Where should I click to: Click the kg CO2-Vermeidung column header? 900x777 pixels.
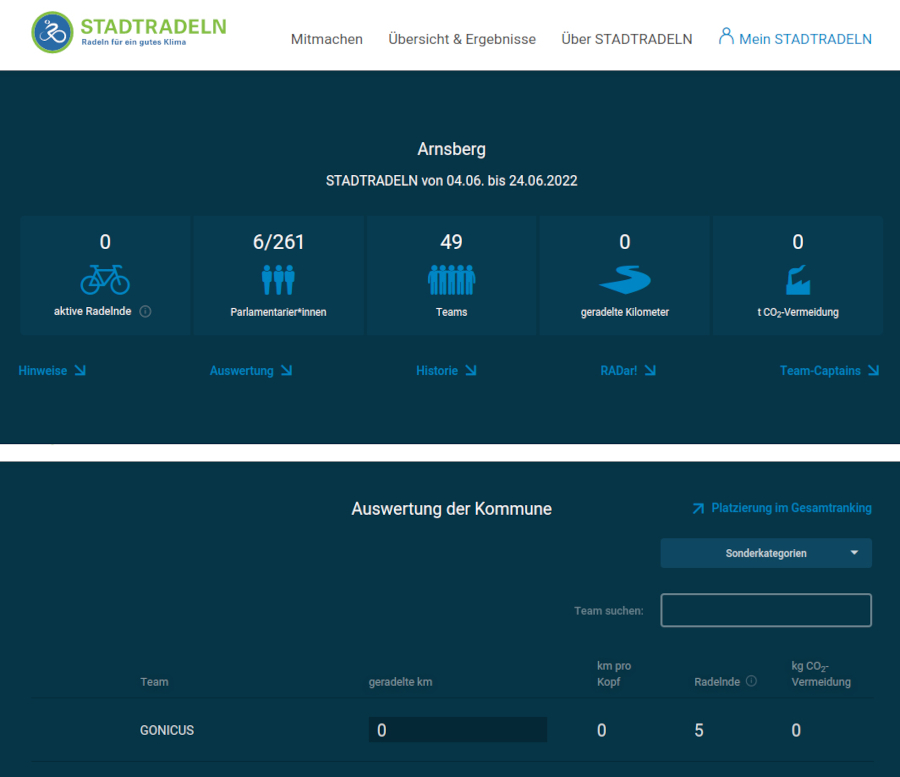click(x=821, y=674)
